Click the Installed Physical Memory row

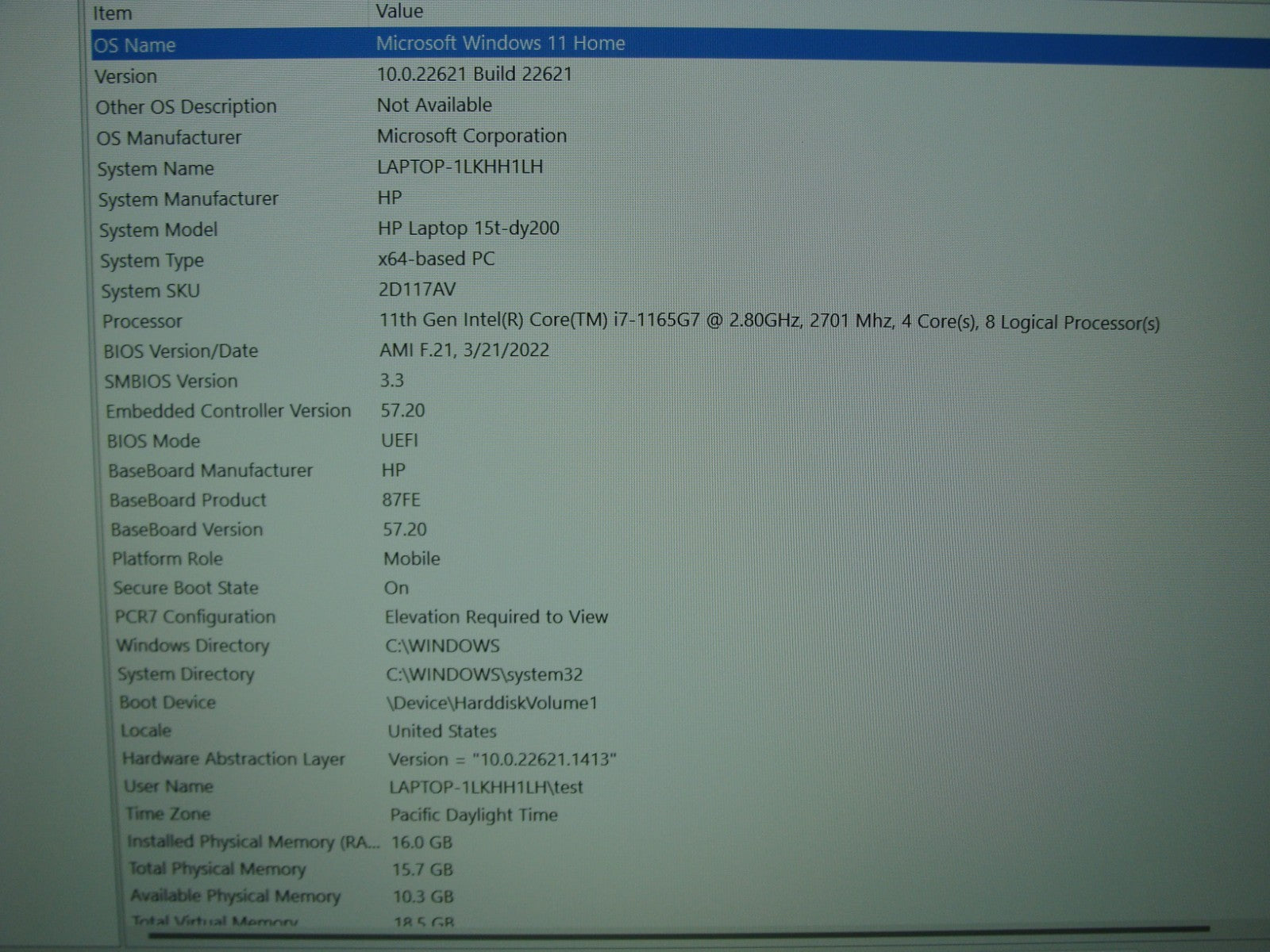[253, 842]
